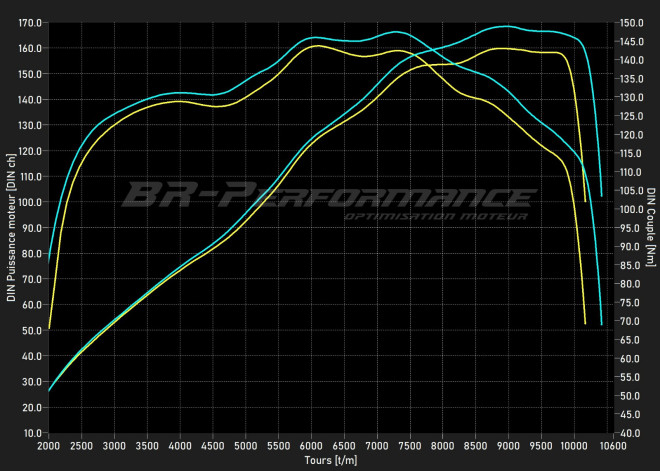This screenshot has height=471, width=660.
Task: Click the BR-Performance watermark logo
Action: (328, 195)
